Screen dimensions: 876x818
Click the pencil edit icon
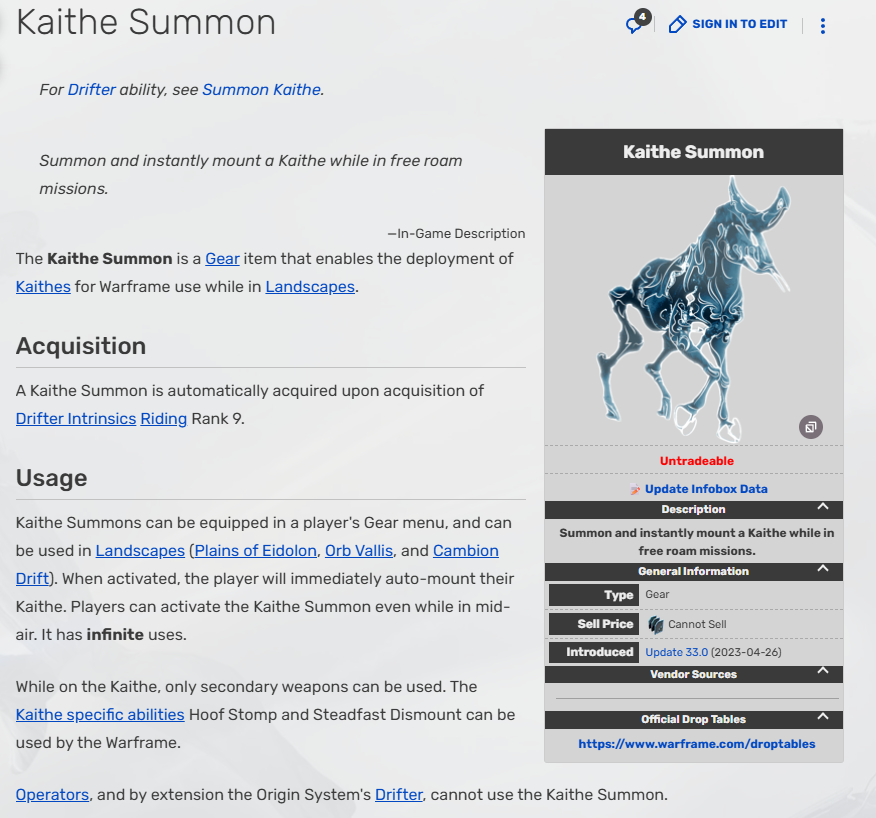pyautogui.click(x=677, y=24)
